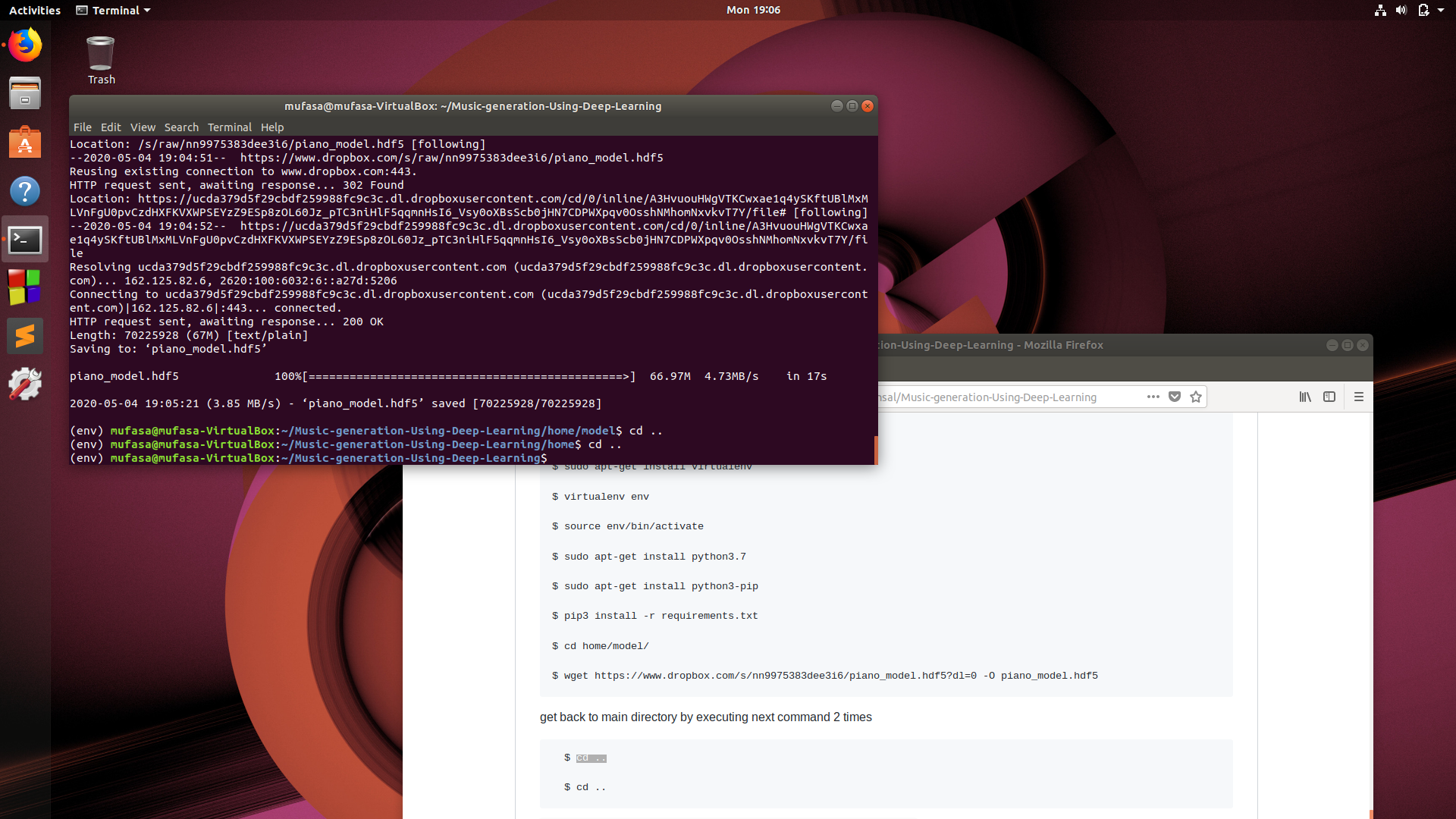Open Ubuntu Software from the dock
The image size is (1456, 819).
point(25,143)
